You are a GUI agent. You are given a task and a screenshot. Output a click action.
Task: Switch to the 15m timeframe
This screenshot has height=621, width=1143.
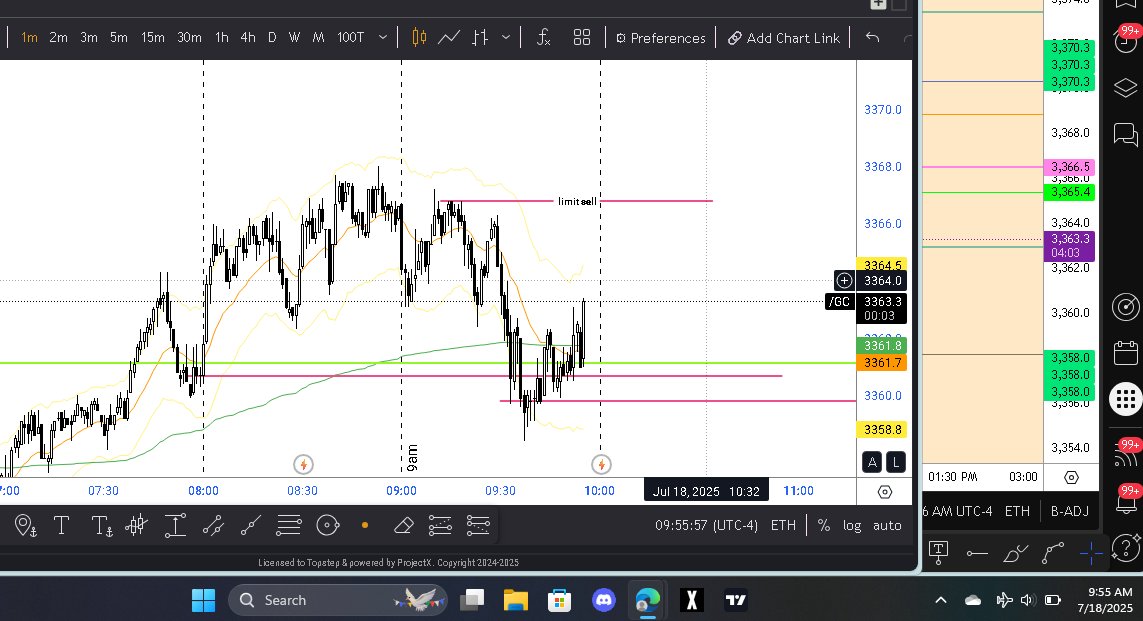152,37
